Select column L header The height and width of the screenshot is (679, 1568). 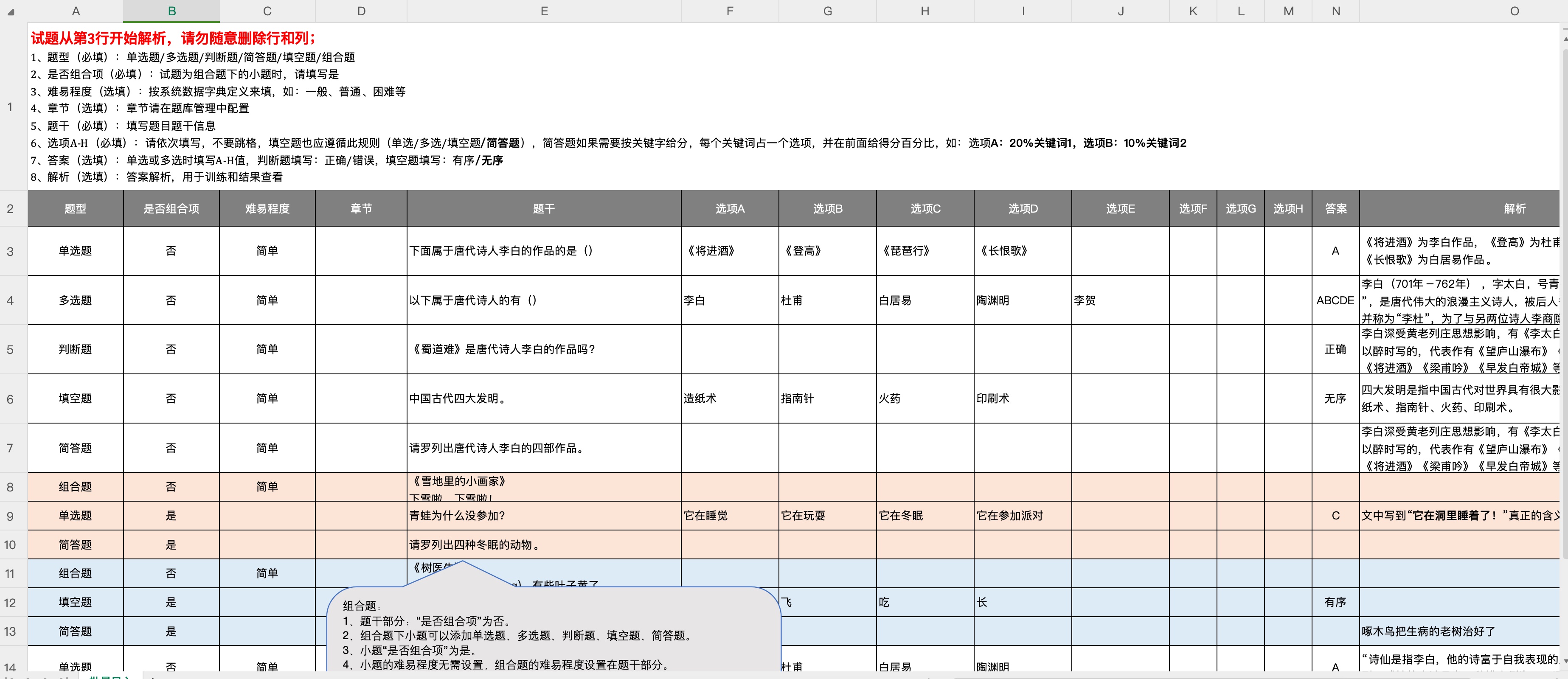(1241, 11)
